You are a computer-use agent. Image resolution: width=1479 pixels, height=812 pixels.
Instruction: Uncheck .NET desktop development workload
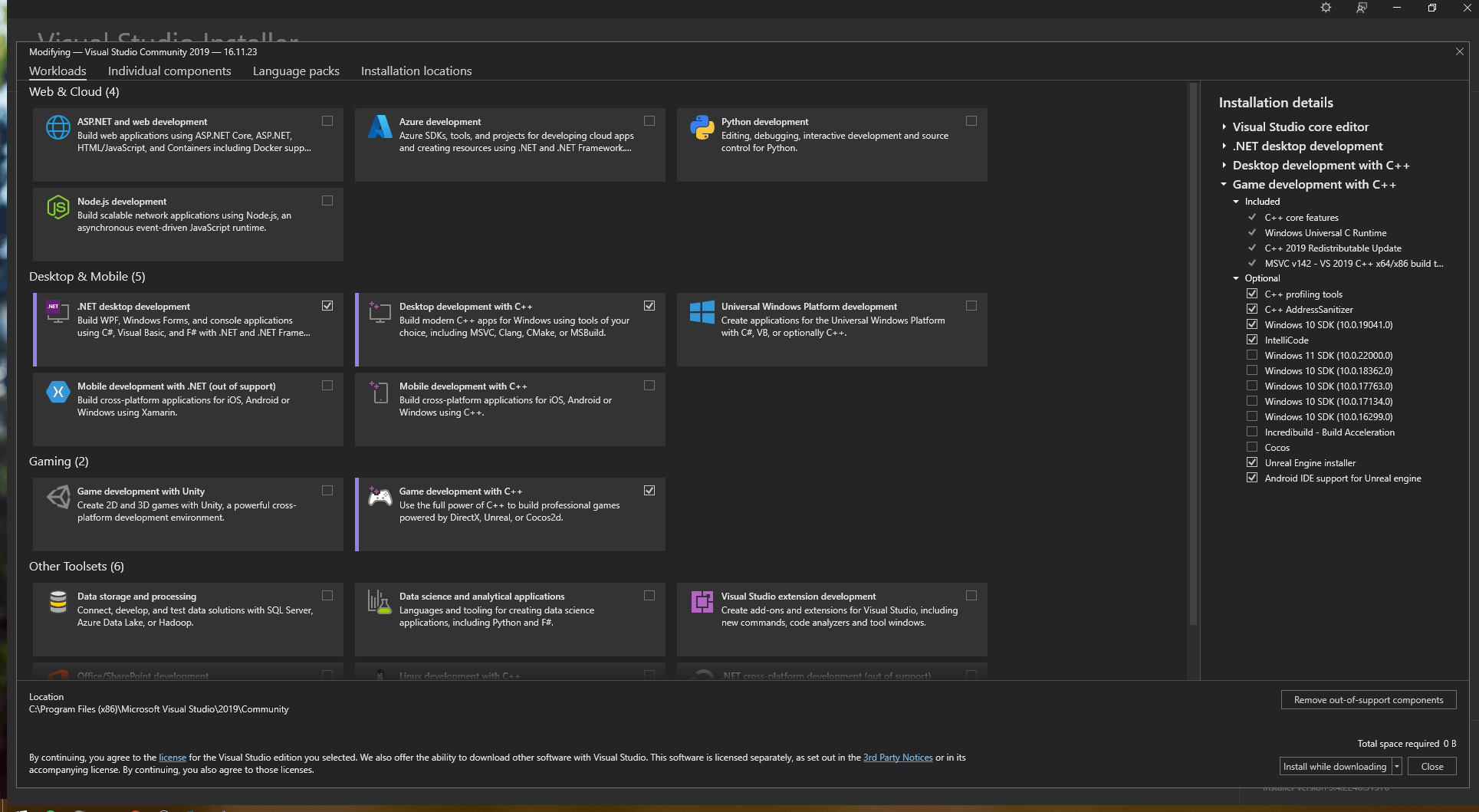click(327, 306)
